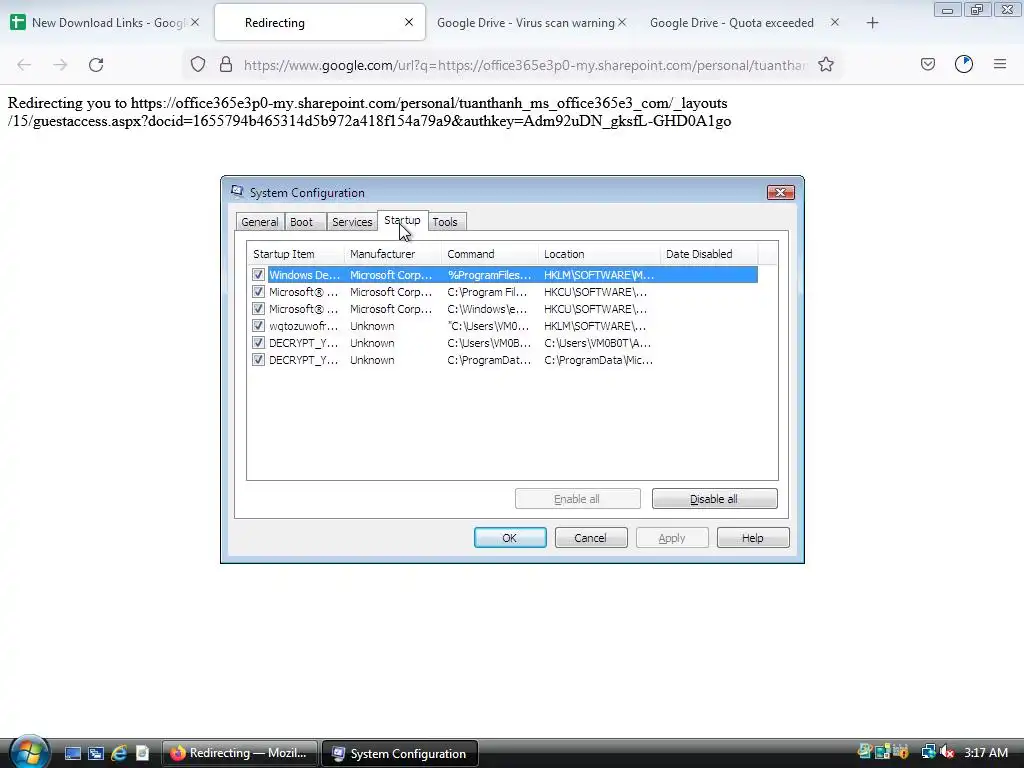Click Cancel in System Configuration
This screenshot has width=1024, height=768.
[591, 538]
